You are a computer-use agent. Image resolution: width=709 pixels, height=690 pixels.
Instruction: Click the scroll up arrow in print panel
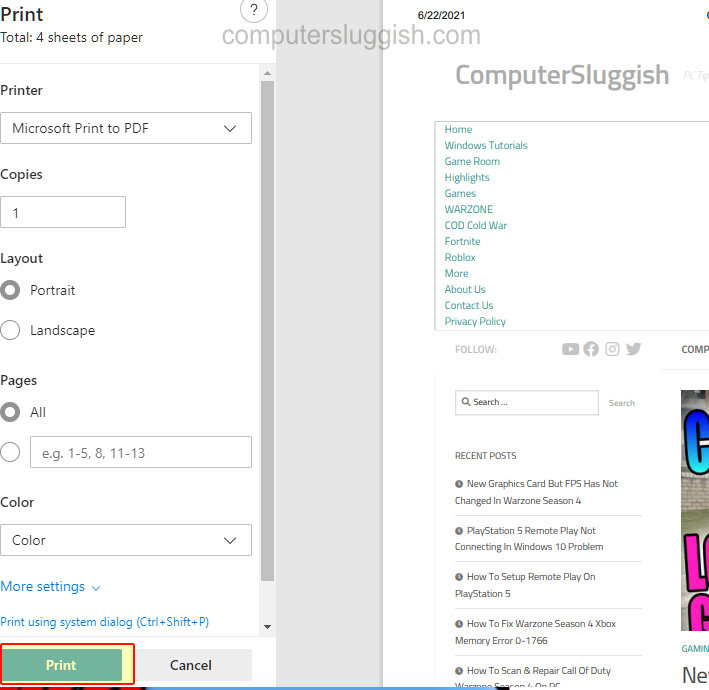point(267,73)
